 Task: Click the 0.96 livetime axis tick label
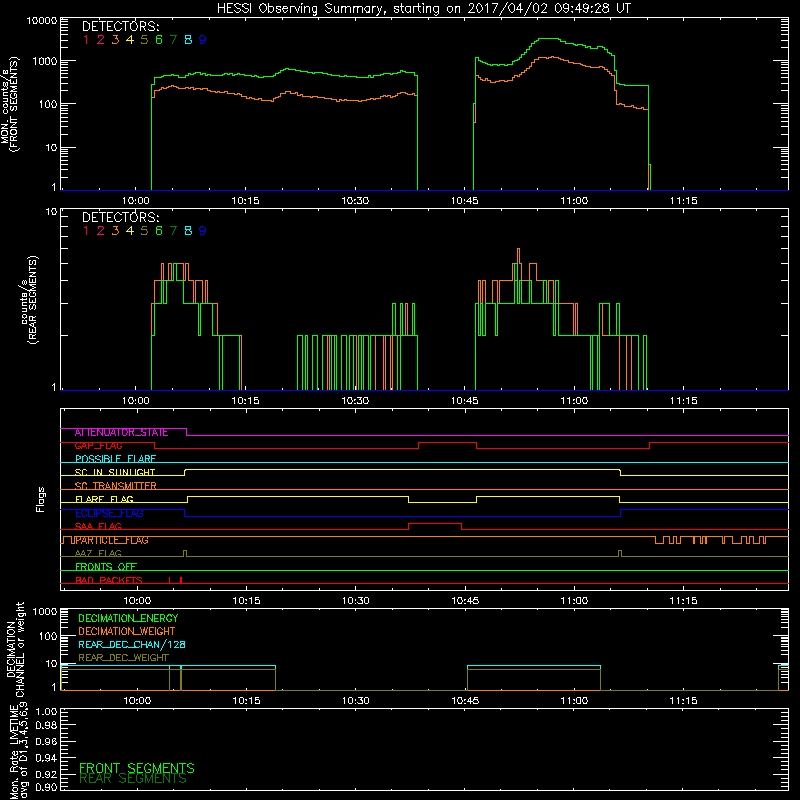pyautogui.click(x=46, y=741)
